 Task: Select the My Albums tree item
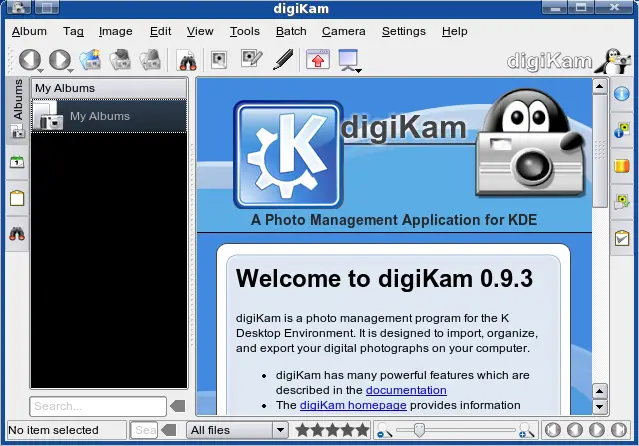tap(109, 116)
